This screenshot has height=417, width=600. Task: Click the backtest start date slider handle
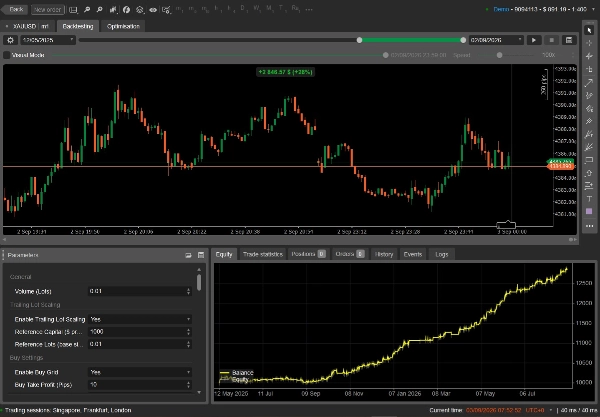tap(359, 40)
